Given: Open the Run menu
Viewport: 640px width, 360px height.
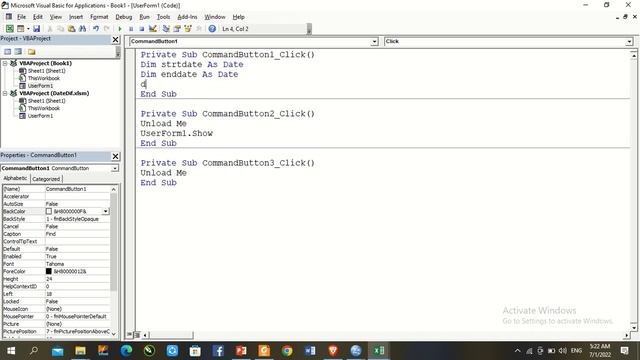Looking at the screenshot, I should coord(144,17).
